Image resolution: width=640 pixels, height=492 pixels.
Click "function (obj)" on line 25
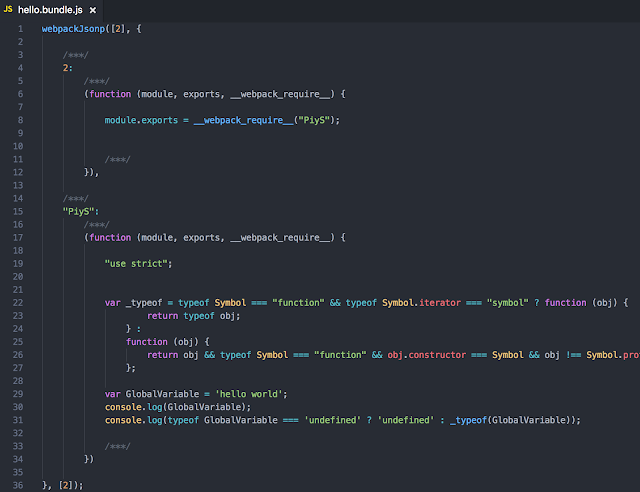tap(162, 342)
